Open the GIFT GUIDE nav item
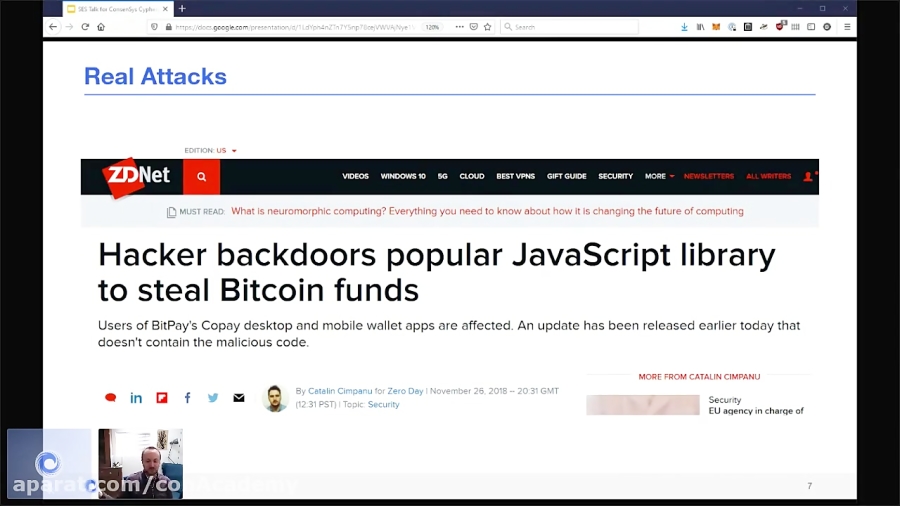 pyautogui.click(x=567, y=176)
